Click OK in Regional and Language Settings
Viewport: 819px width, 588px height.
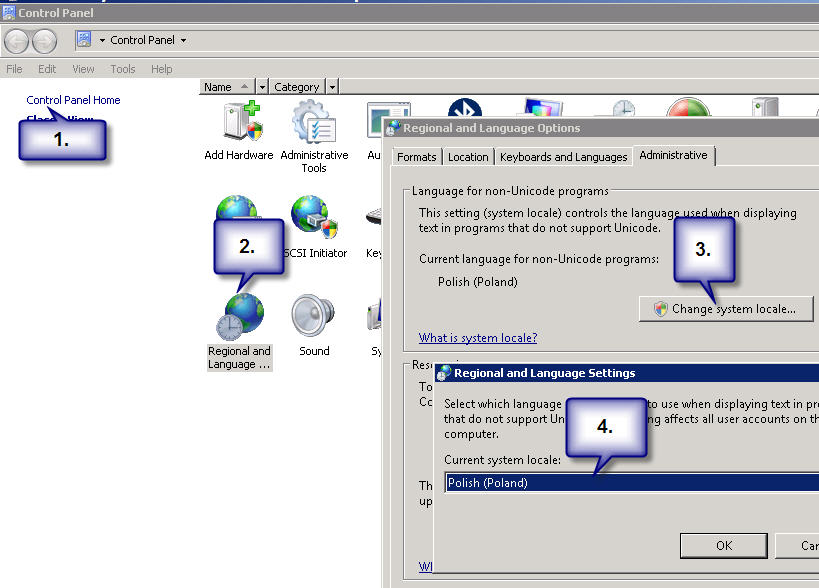pyautogui.click(x=724, y=545)
